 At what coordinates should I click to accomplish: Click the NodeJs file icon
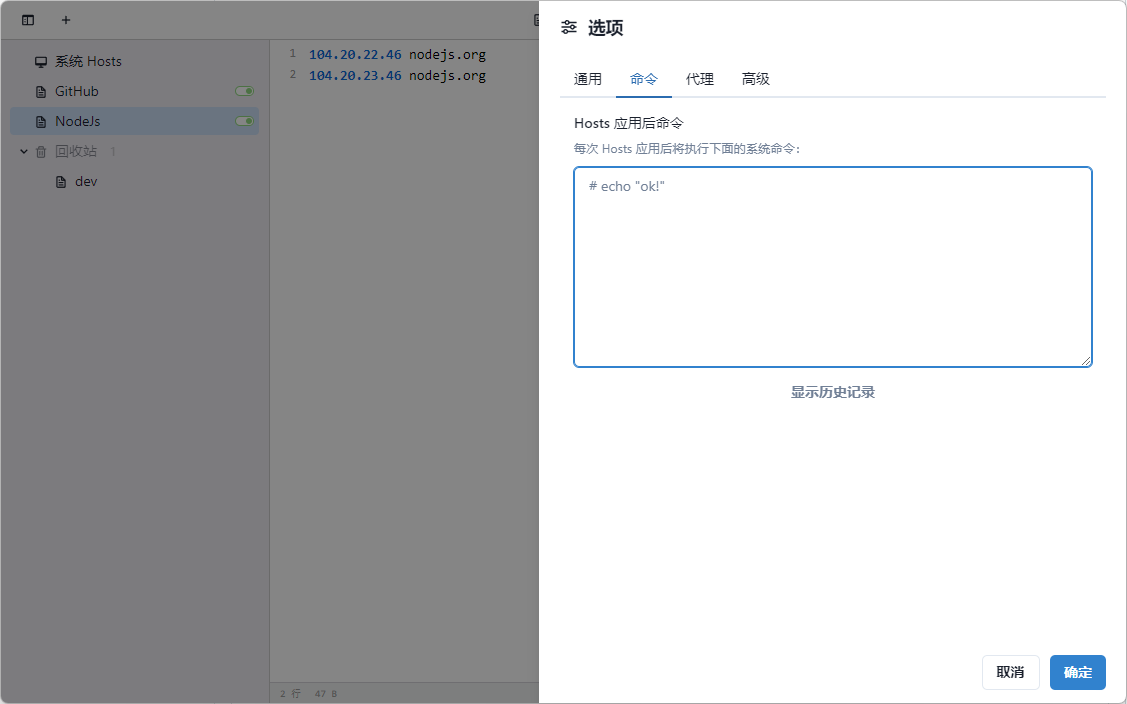(x=41, y=121)
